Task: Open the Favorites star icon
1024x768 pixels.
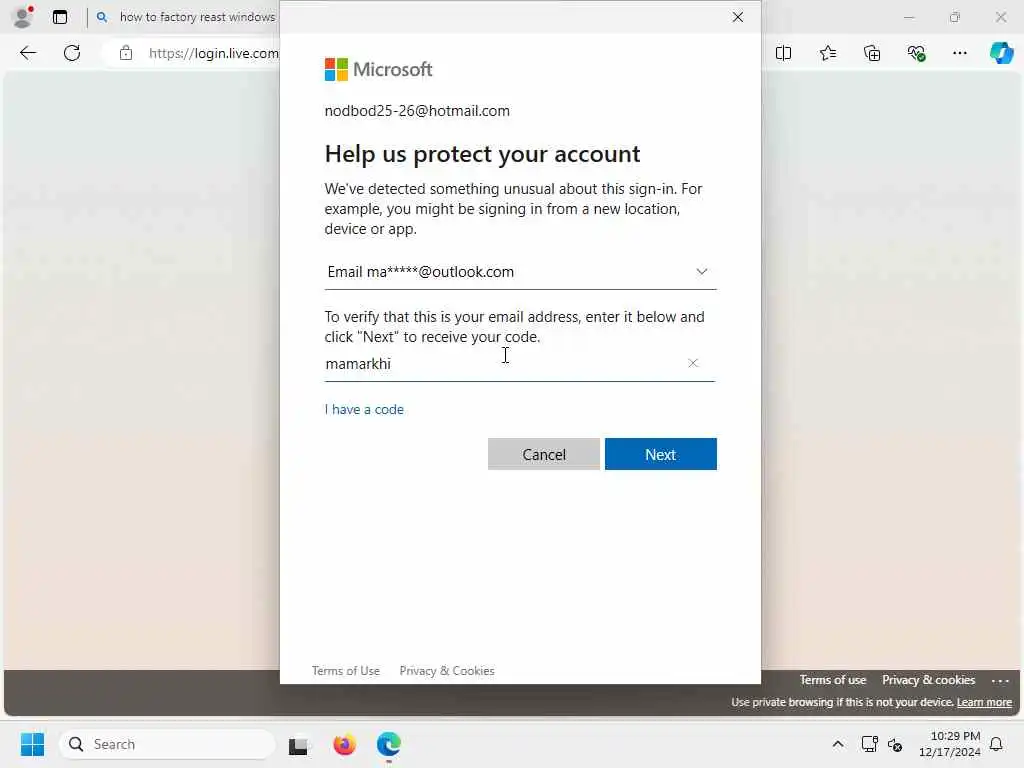Action: click(827, 53)
